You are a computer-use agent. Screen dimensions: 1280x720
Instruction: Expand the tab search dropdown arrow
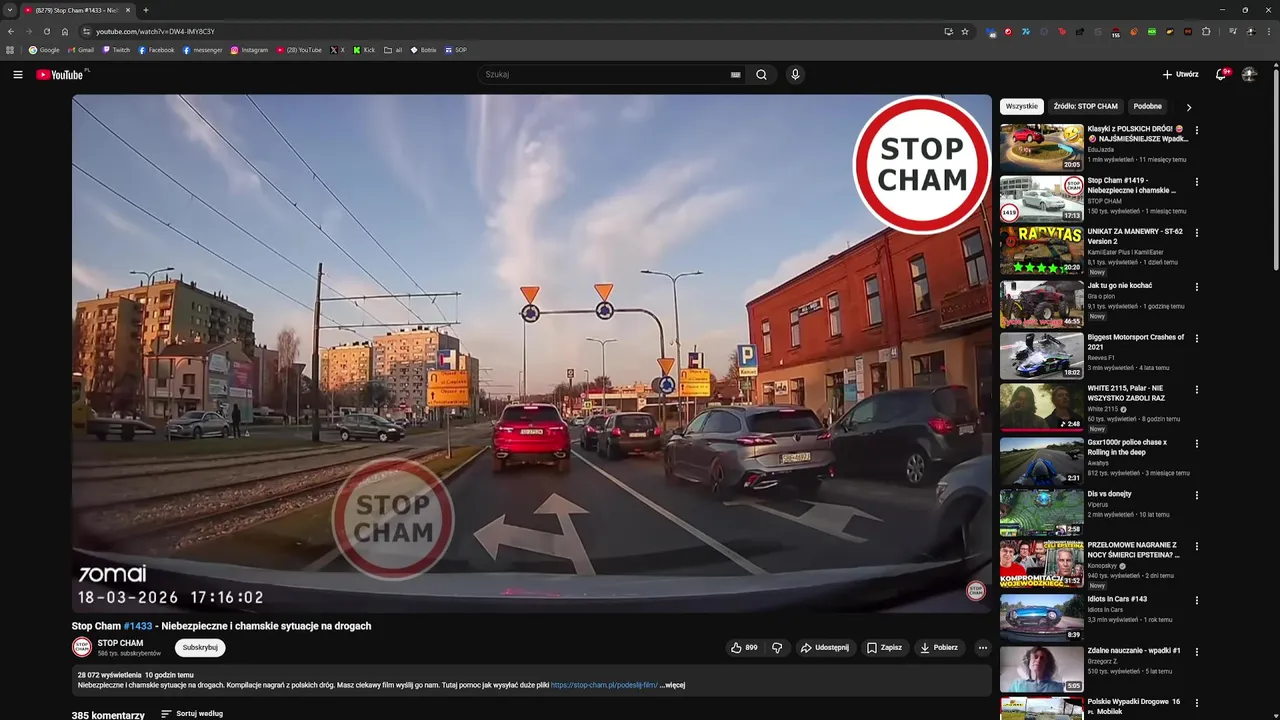(x=9, y=10)
